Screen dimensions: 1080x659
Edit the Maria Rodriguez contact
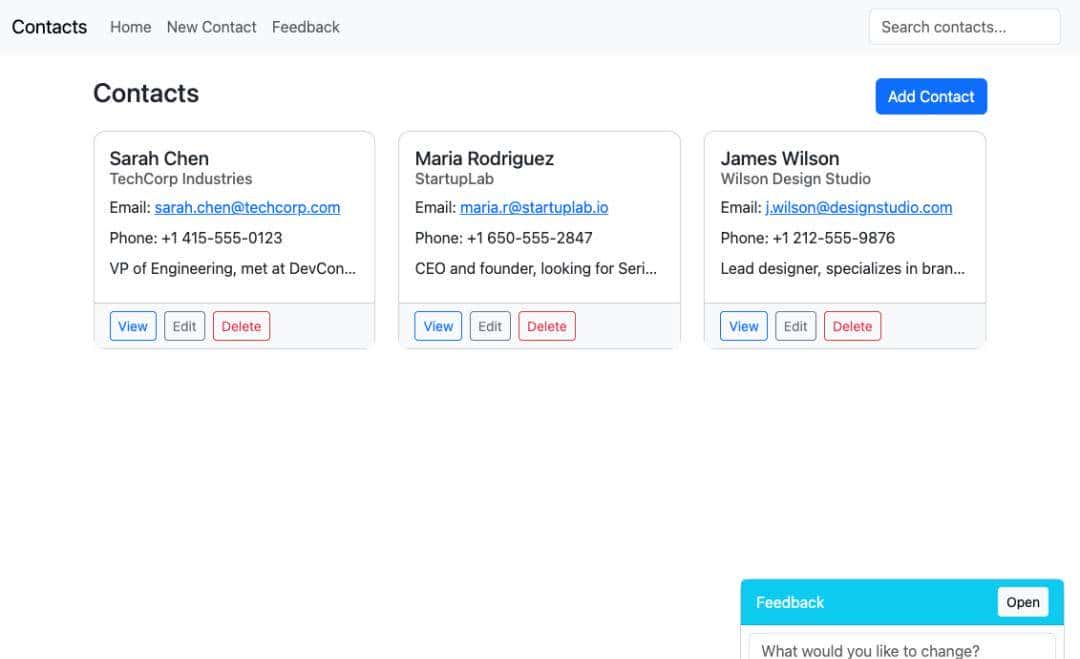(x=490, y=326)
